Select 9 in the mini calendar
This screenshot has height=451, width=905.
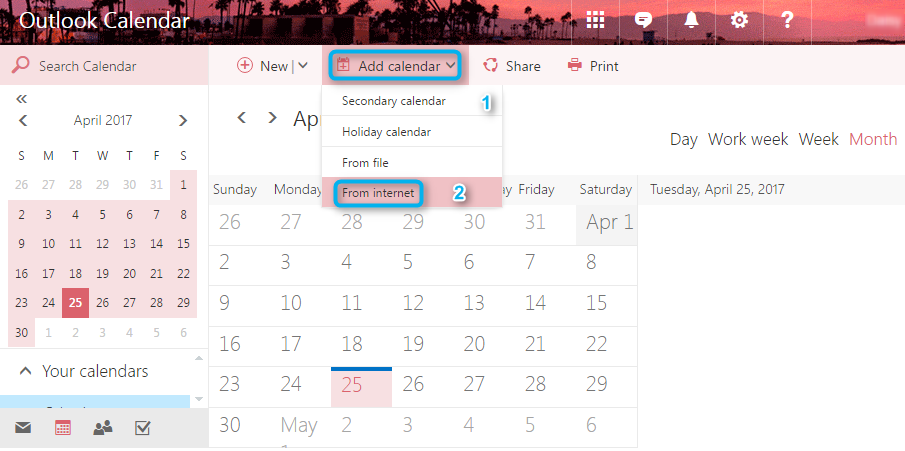tap(21, 244)
